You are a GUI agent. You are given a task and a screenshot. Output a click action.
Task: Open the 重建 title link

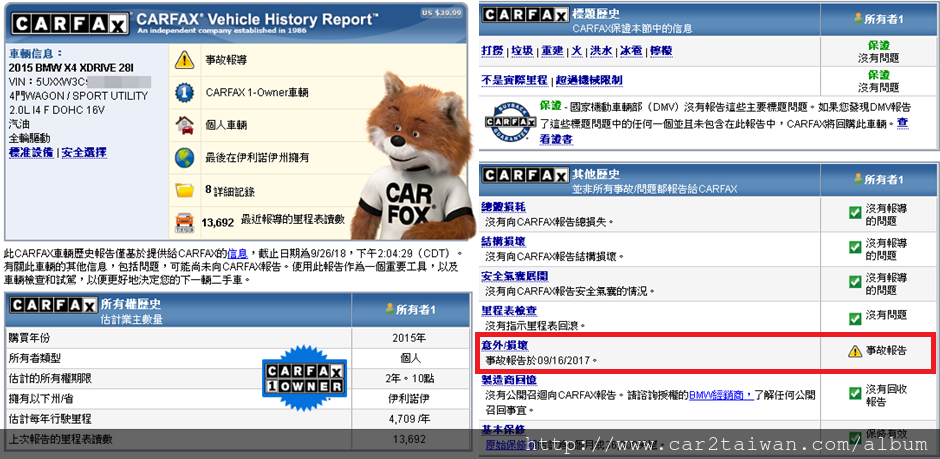point(553,52)
